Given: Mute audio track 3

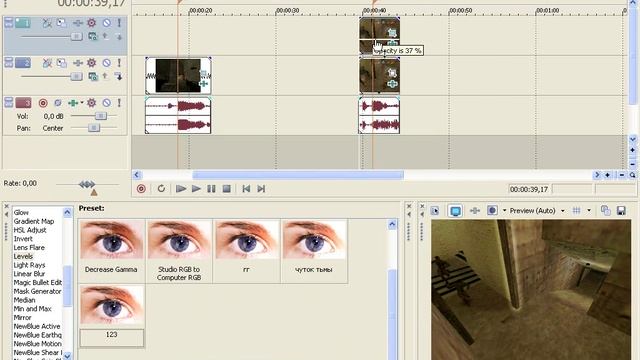Looking at the screenshot, I should (x=107, y=103).
